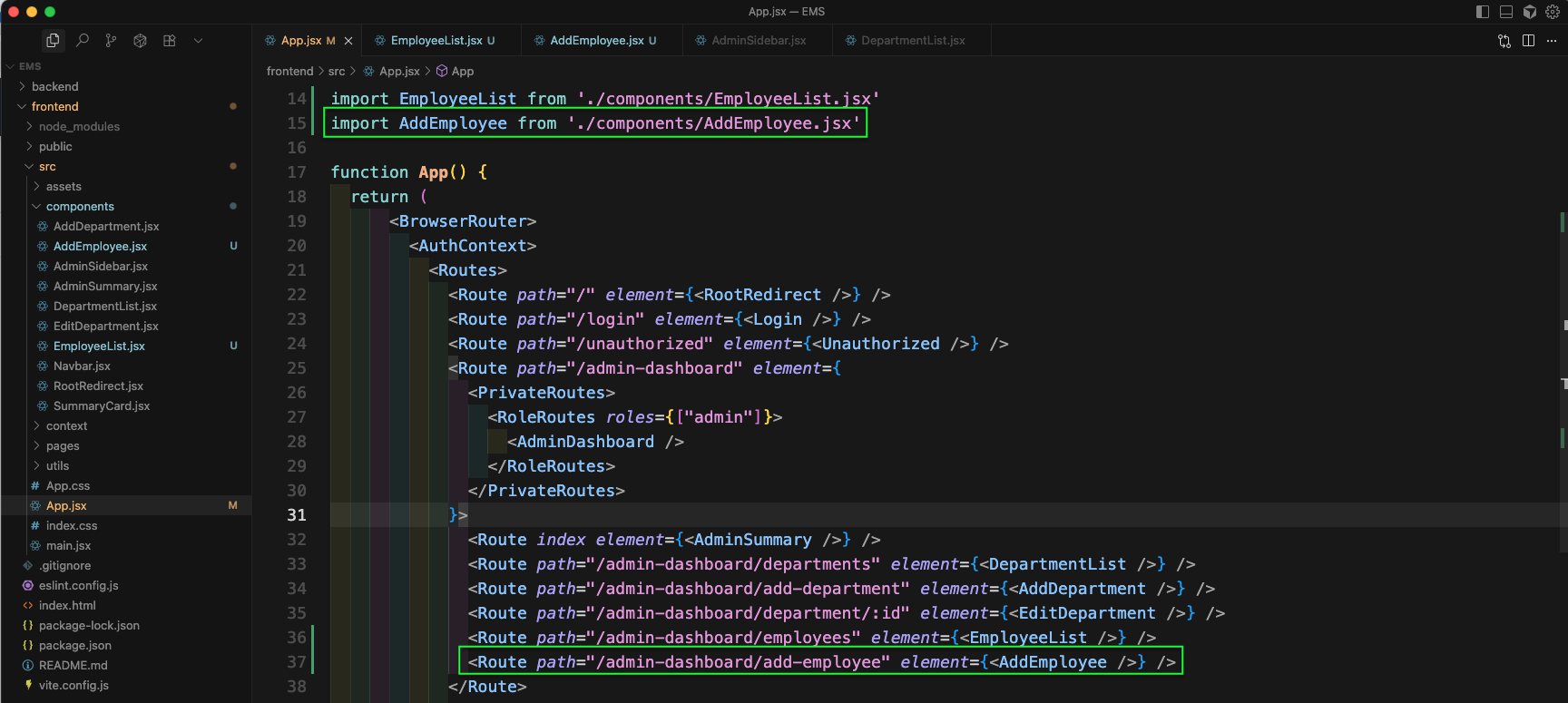Open editor more actions ellipsis menu
The image size is (1568, 703).
tap(1552, 40)
